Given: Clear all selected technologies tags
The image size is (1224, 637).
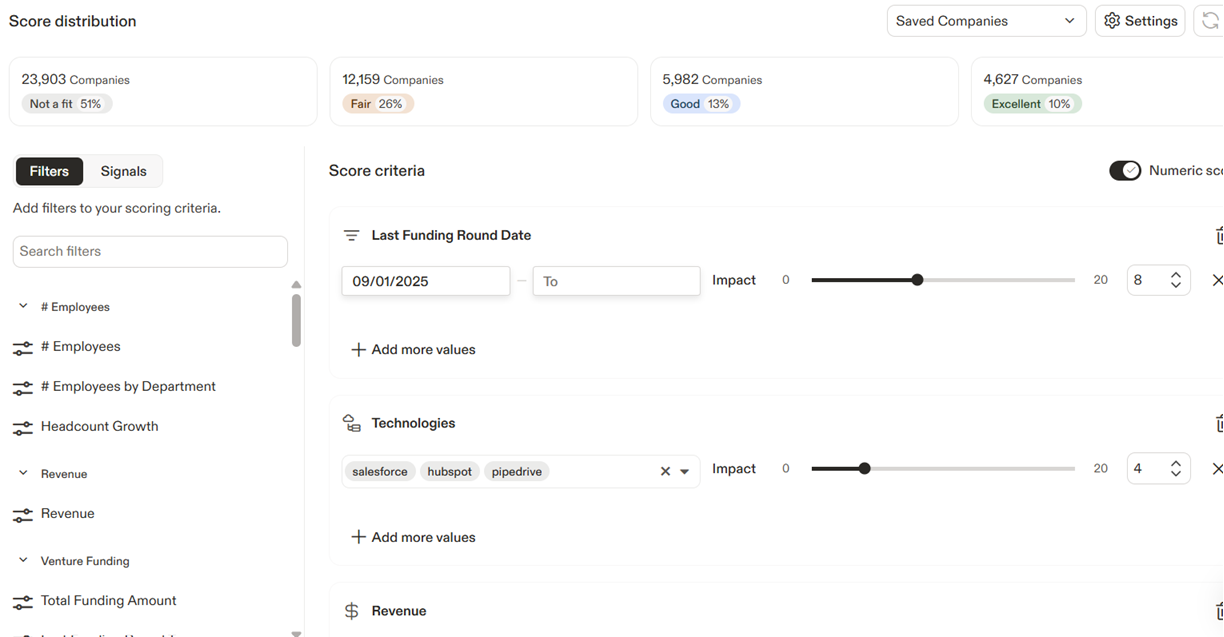Looking at the screenshot, I should [x=665, y=472].
